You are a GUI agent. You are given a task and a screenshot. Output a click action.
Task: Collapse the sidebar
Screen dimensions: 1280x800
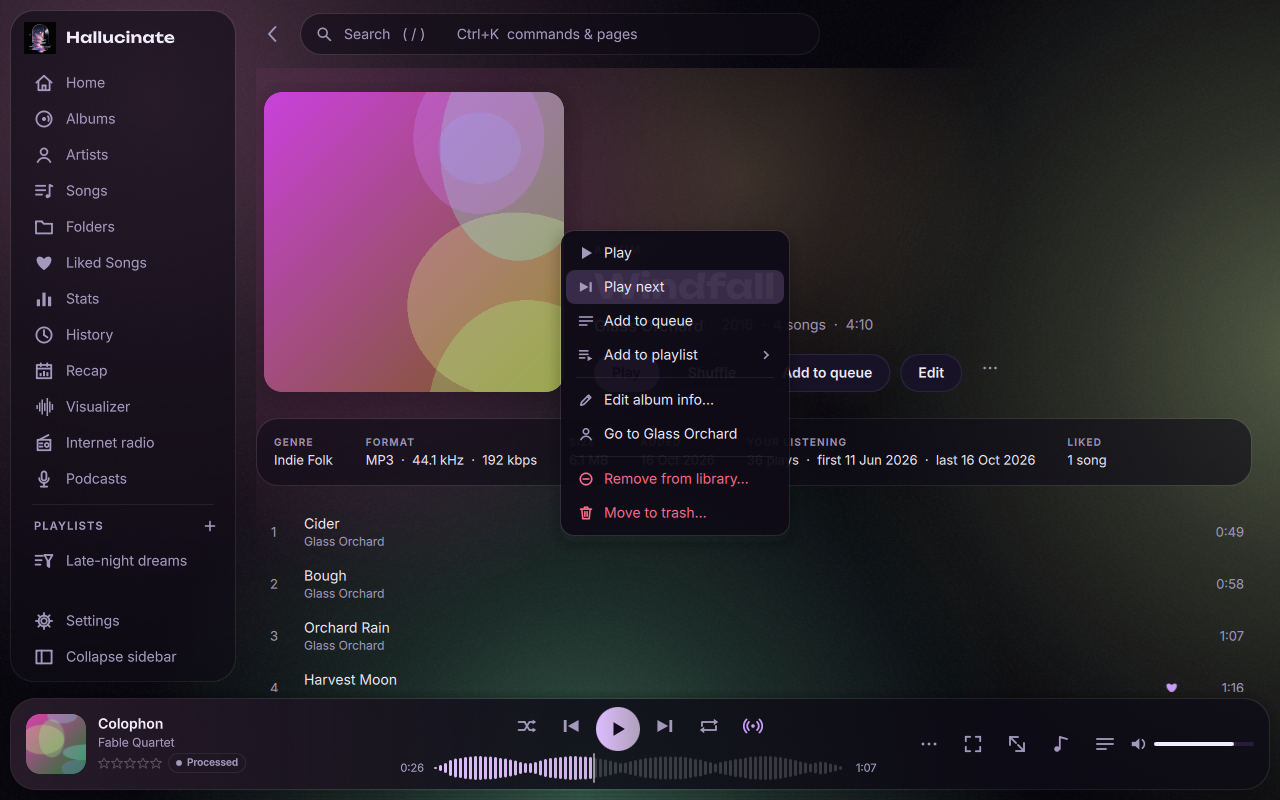123,657
